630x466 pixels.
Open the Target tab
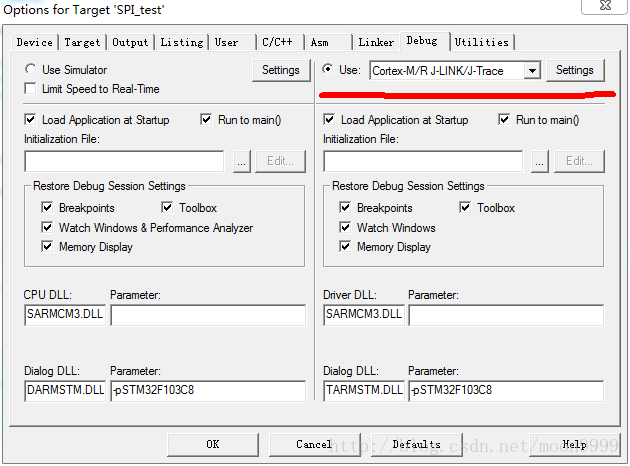click(82, 42)
